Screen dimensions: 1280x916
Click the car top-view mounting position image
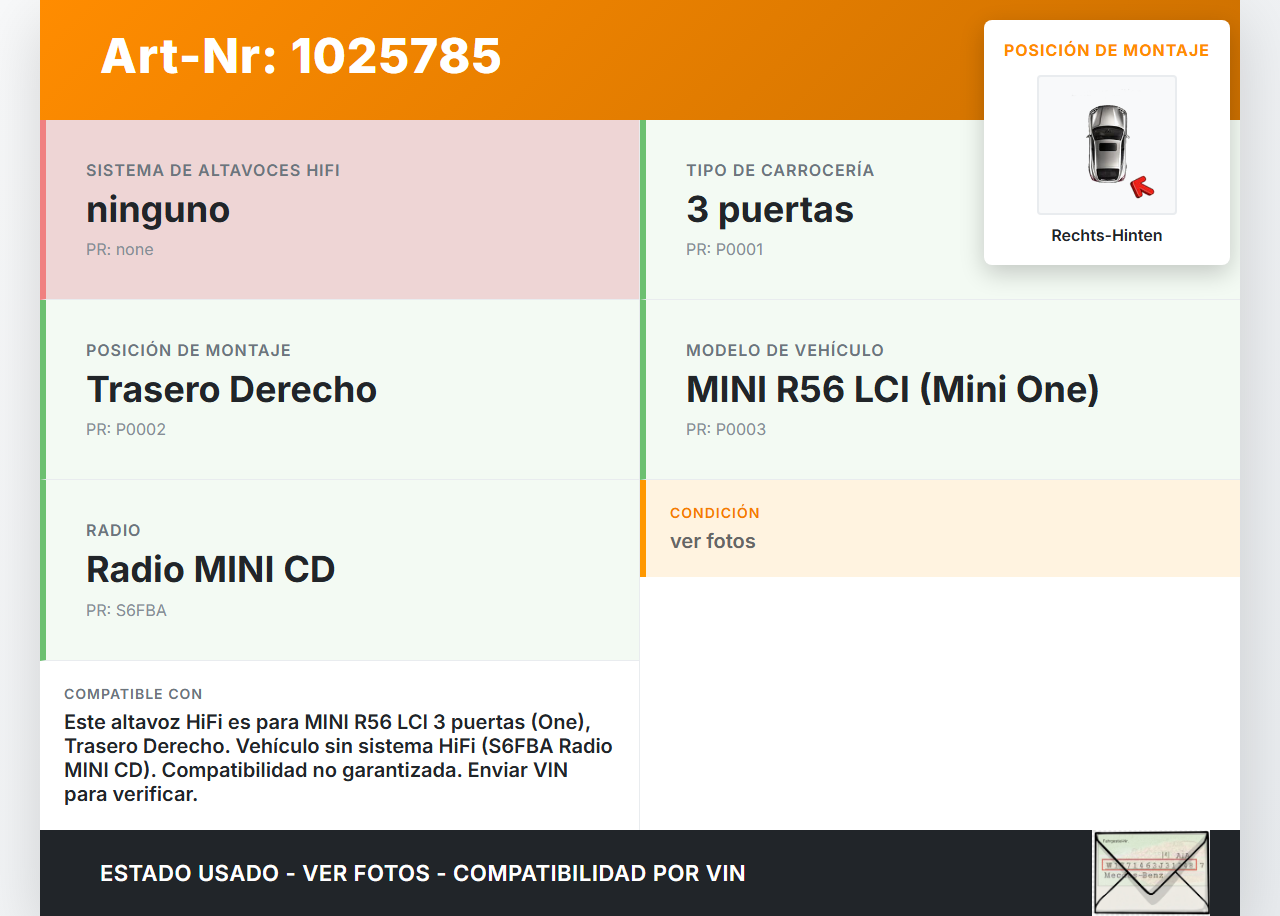1107,145
